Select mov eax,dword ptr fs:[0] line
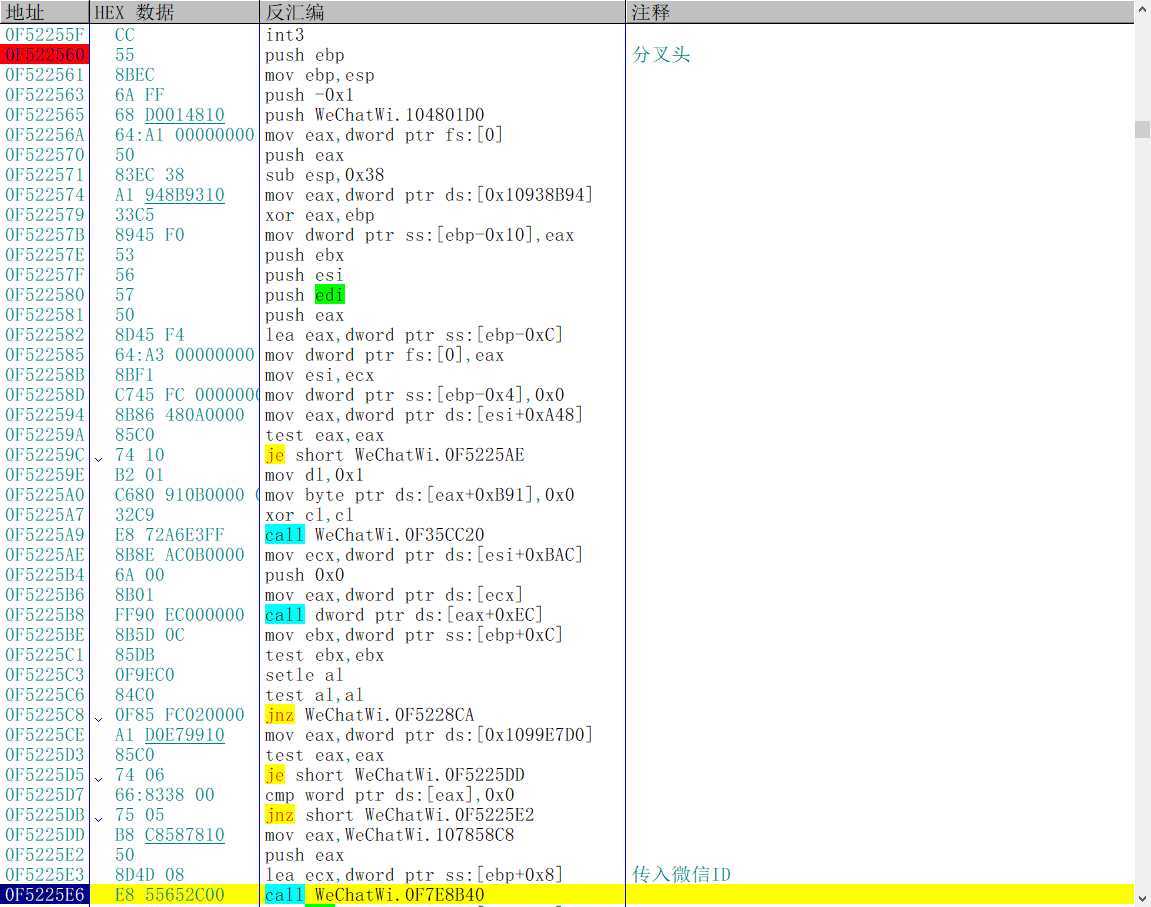This screenshot has height=907, width=1151. (384, 135)
